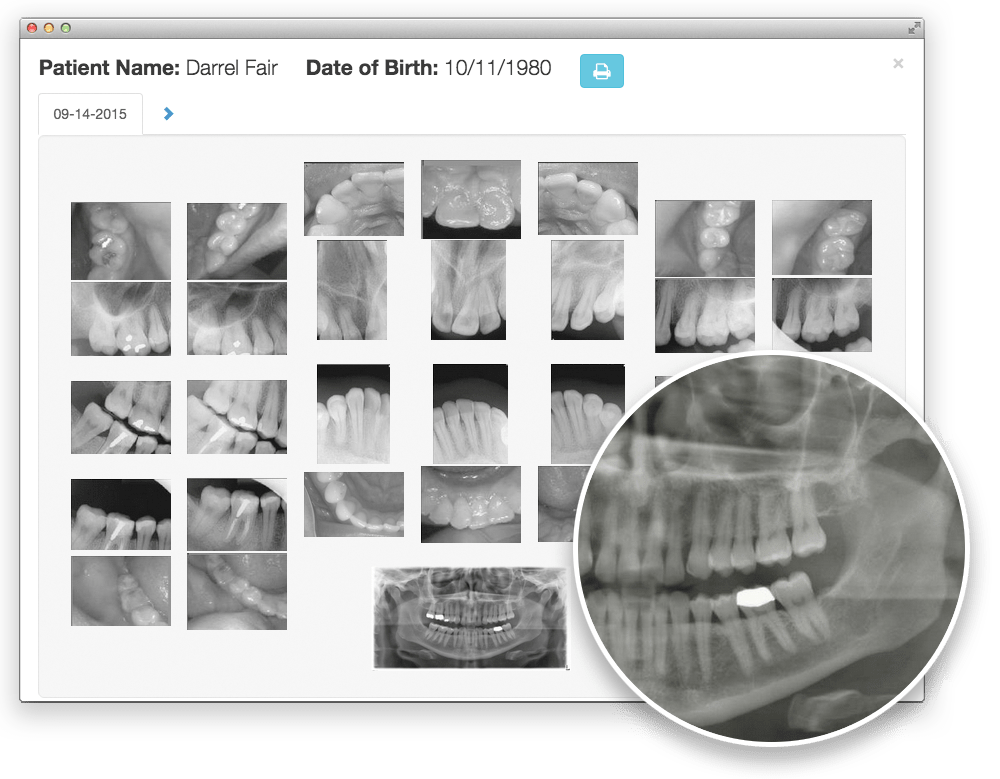
Task: Close the patient viewer with X
Action: point(898,63)
